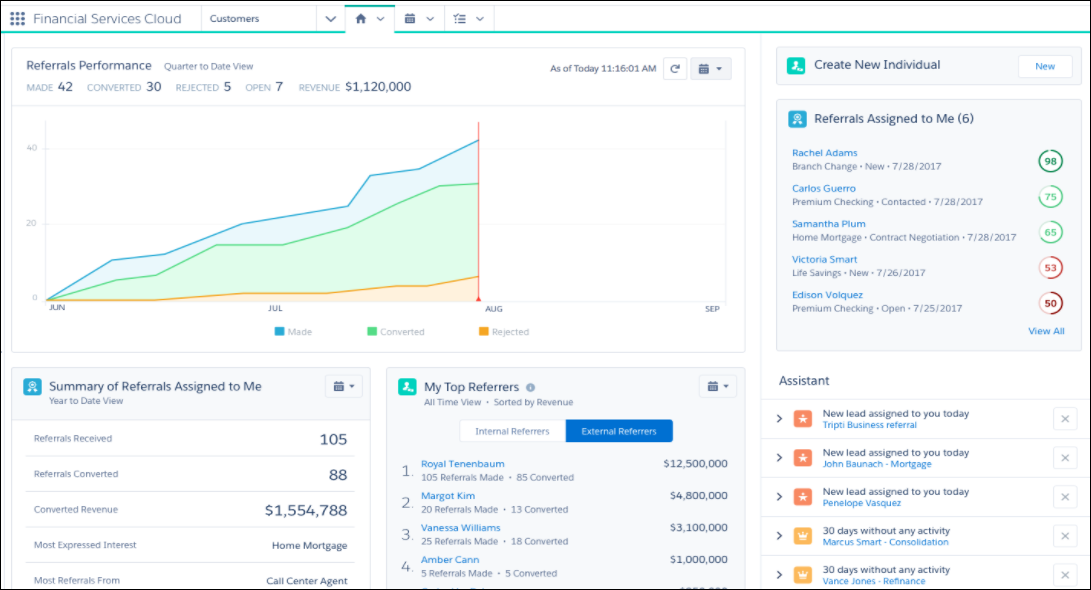Open Referrals Performance date range dropdown
Screen dimensions: 1091x590
[710, 69]
